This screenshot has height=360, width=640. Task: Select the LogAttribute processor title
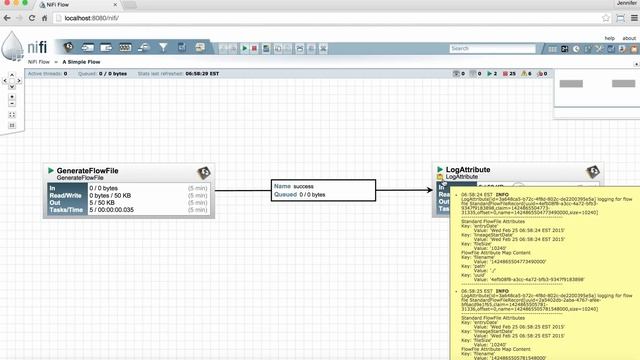point(468,169)
